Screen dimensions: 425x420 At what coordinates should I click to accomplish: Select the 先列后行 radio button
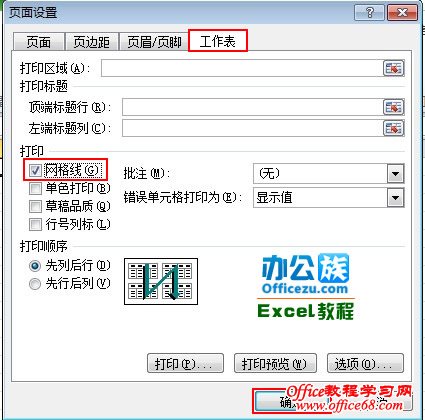35,266
